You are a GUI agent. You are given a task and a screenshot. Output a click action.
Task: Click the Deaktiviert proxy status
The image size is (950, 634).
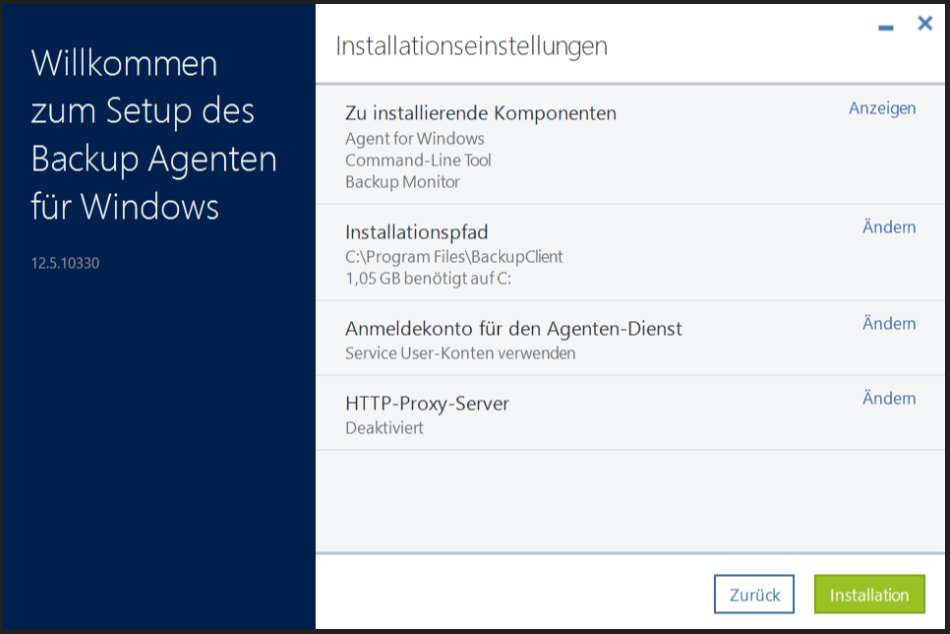(x=384, y=428)
